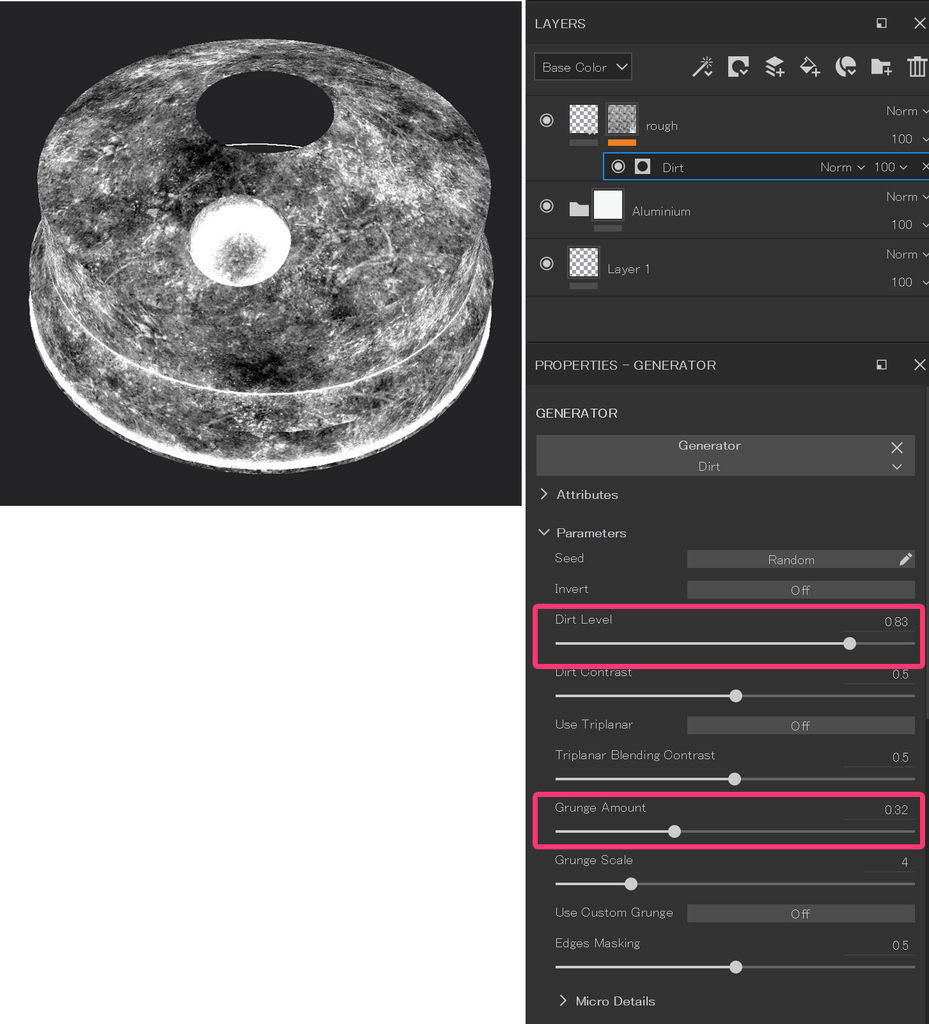Viewport: 929px width, 1024px height.
Task: Click the Generator header button
Action: [x=709, y=445]
